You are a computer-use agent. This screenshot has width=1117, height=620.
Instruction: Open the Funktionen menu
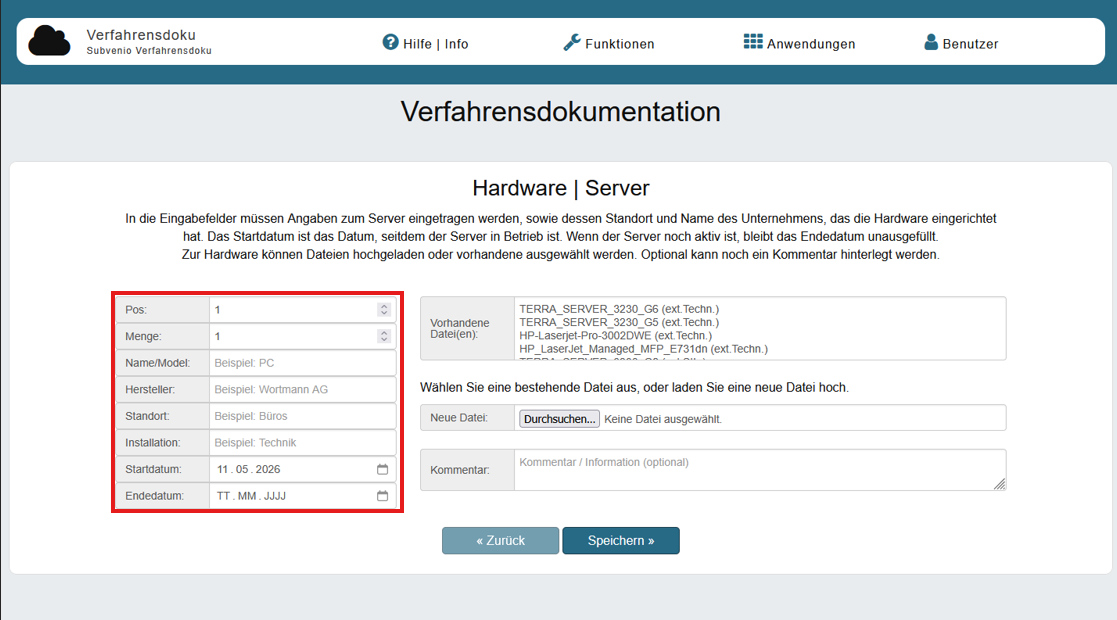coord(609,43)
